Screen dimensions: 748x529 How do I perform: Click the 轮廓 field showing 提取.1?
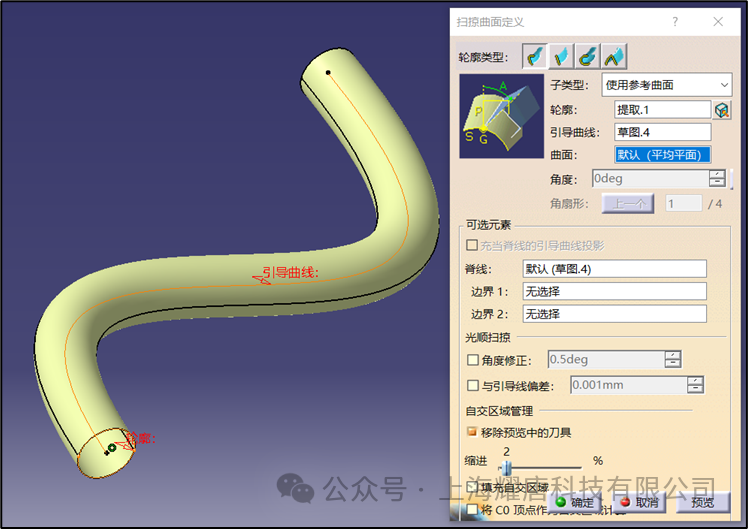point(663,110)
